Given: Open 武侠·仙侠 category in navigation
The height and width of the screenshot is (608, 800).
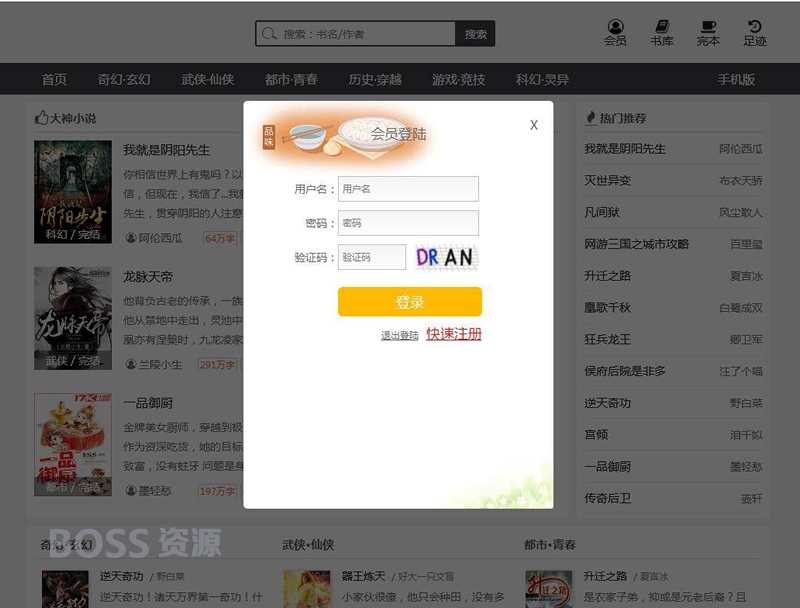Looking at the screenshot, I should coord(208,80).
